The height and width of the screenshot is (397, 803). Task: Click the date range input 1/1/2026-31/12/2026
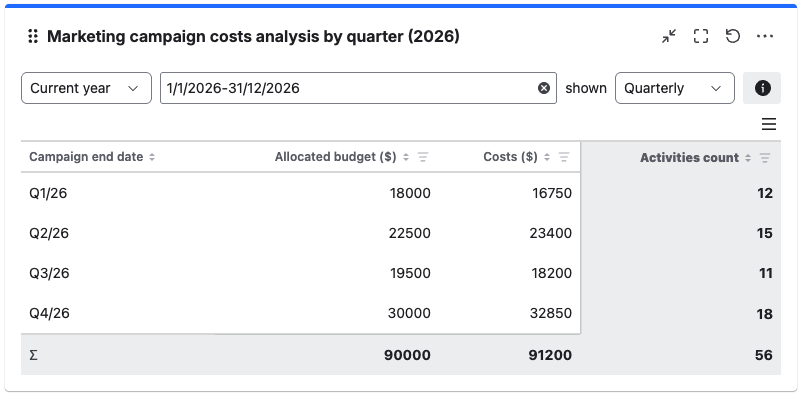pos(358,88)
